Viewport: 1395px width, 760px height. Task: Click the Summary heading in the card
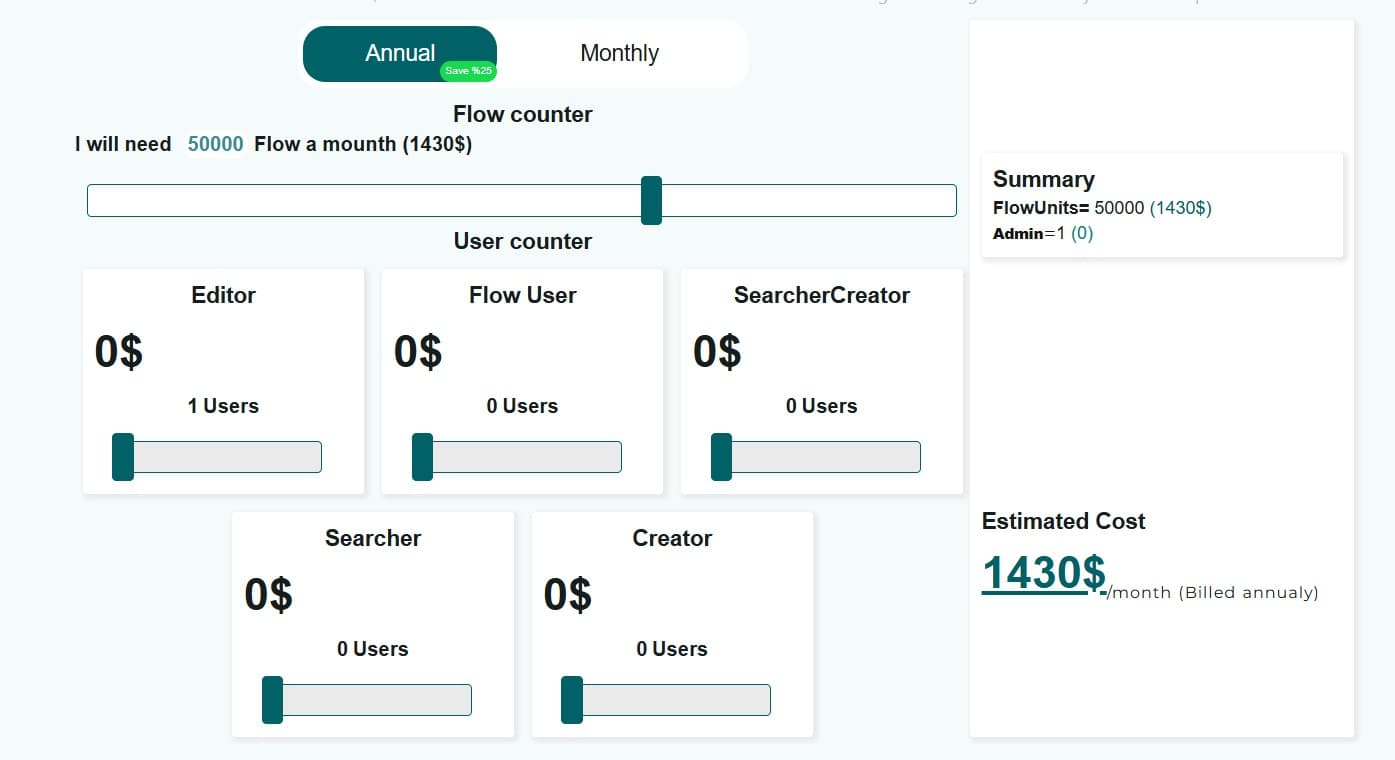[x=1043, y=179]
